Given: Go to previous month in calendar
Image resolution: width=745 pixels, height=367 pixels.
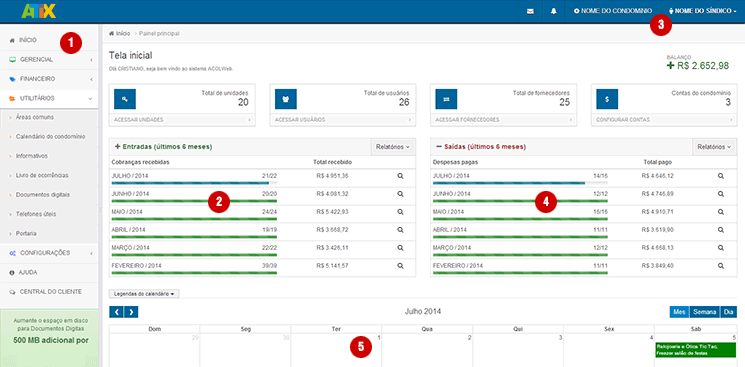Looking at the screenshot, I should (x=116, y=312).
